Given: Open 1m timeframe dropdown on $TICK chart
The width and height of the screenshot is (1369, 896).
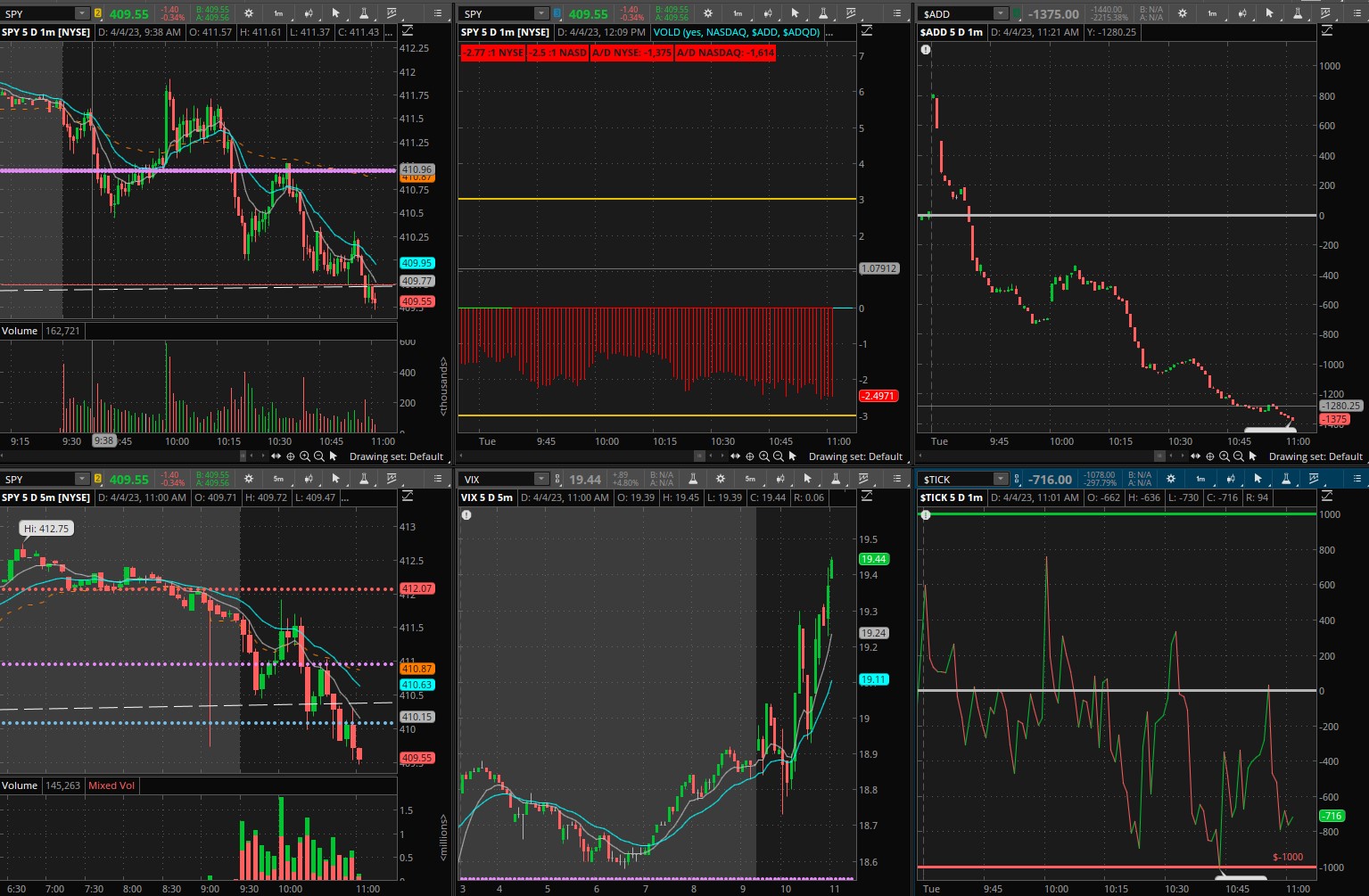Looking at the screenshot, I should click(x=1200, y=479).
